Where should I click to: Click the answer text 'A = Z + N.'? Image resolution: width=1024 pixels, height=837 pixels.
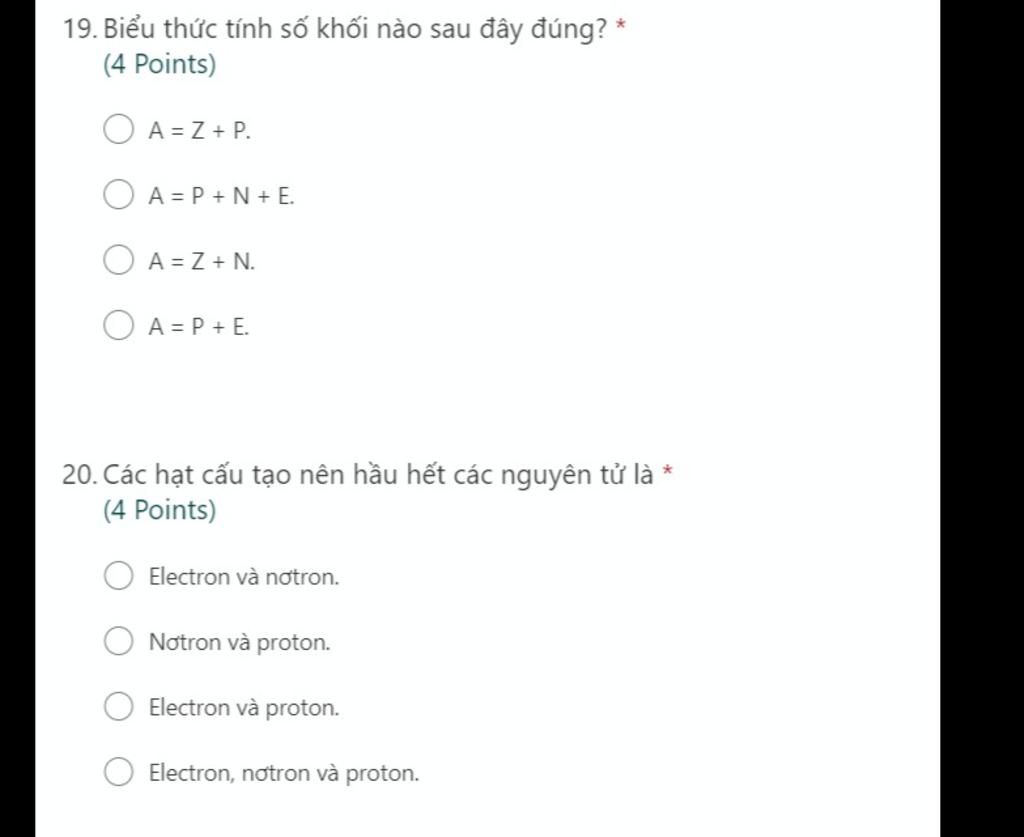click(x=202, y=262)
